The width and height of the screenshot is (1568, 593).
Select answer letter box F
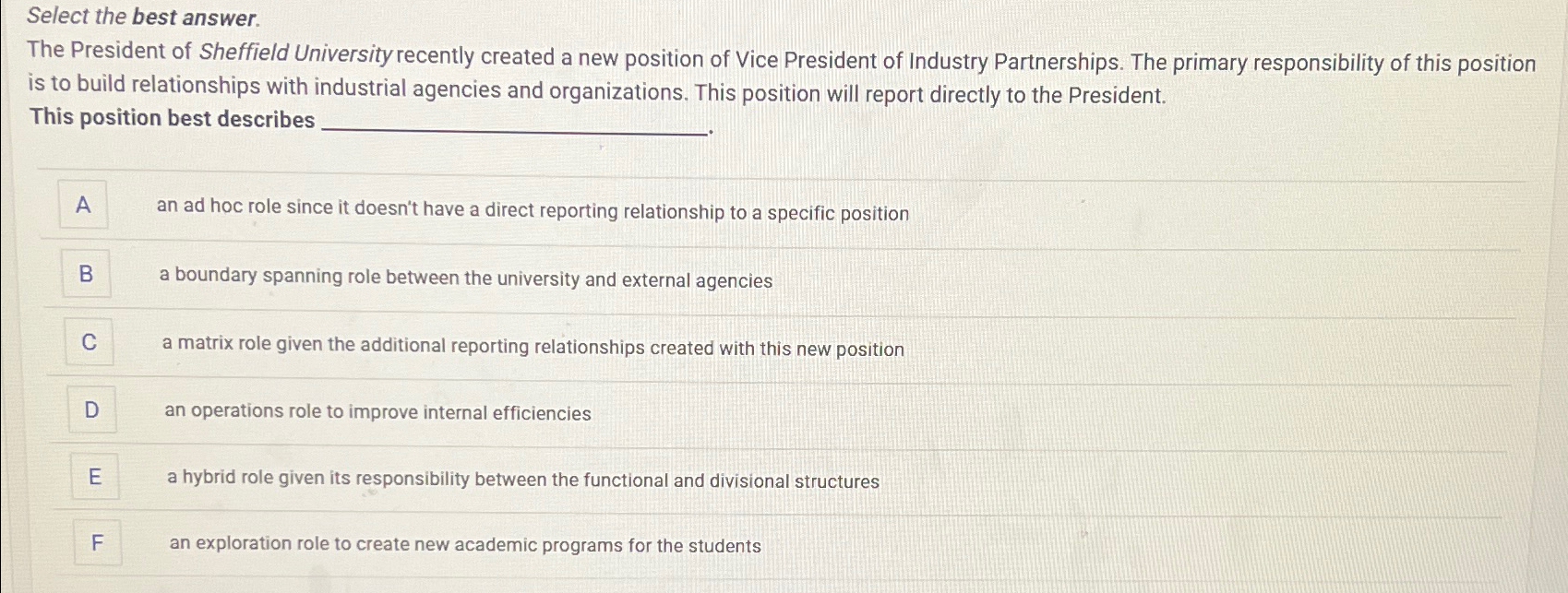point(97,543)
